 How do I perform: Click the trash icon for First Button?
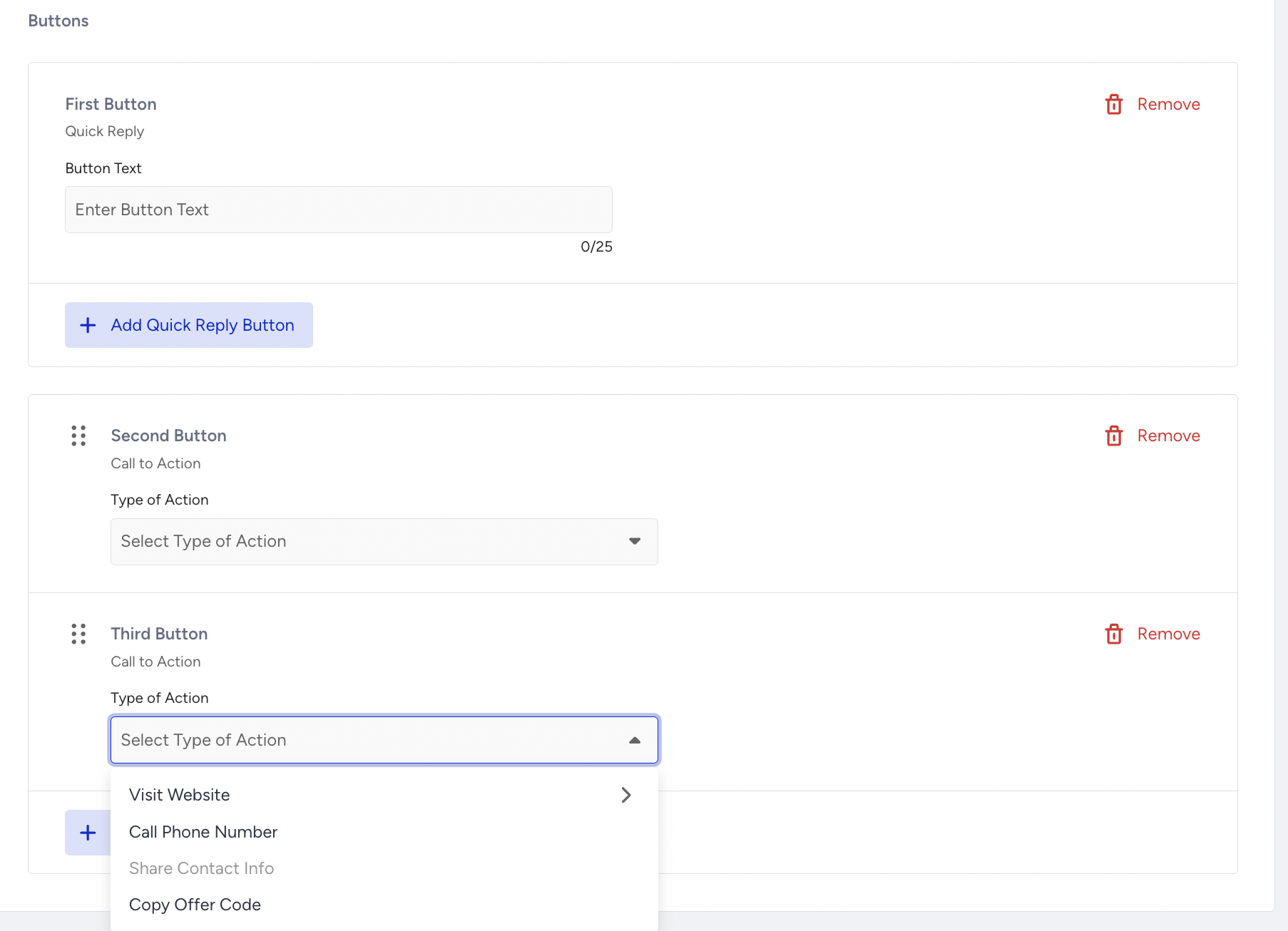1114,104
